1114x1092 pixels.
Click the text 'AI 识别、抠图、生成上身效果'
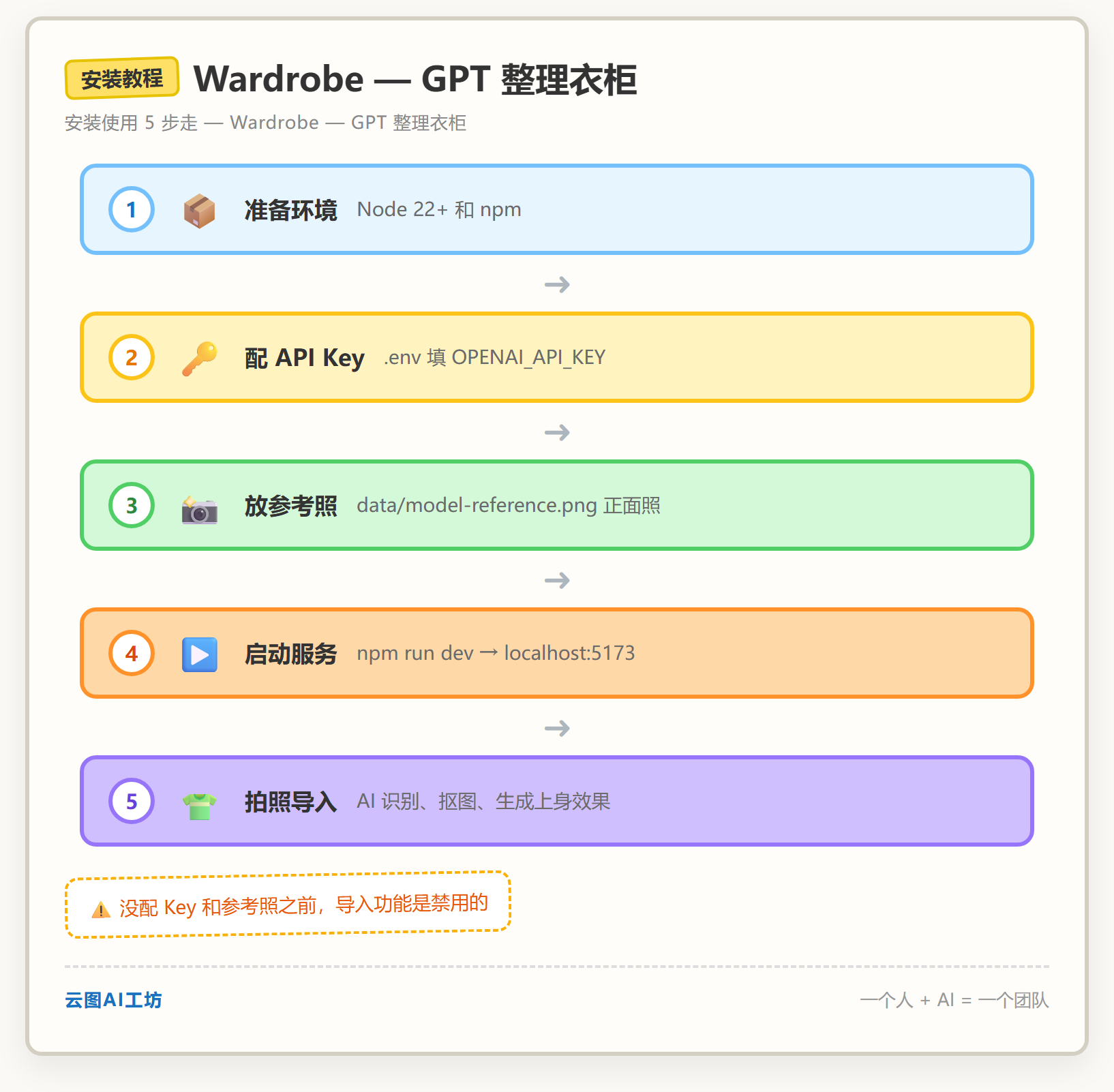click(x=483, y=801)
